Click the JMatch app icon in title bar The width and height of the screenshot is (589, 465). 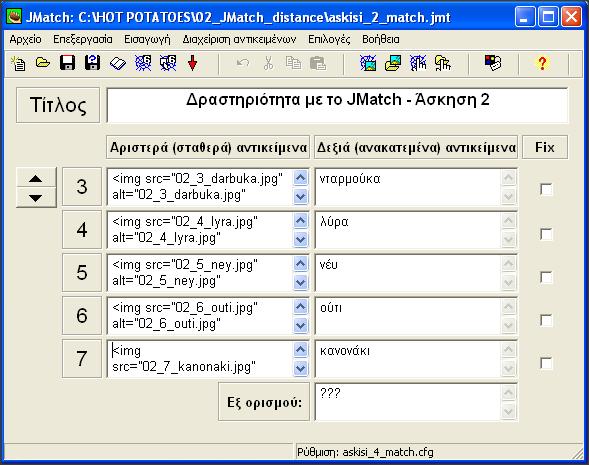point(14,17)
